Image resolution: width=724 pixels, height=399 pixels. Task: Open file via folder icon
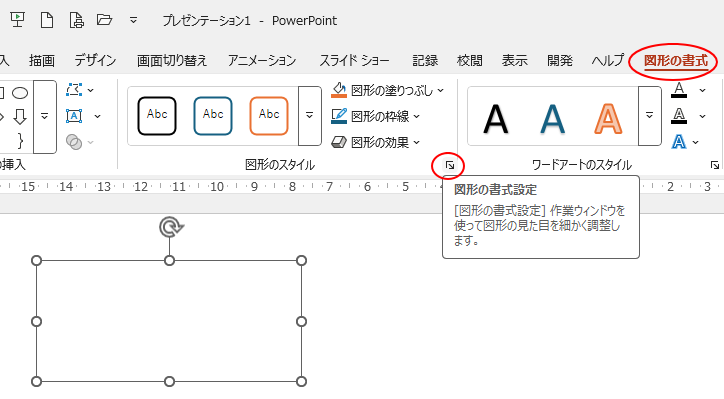click(104, 20)
